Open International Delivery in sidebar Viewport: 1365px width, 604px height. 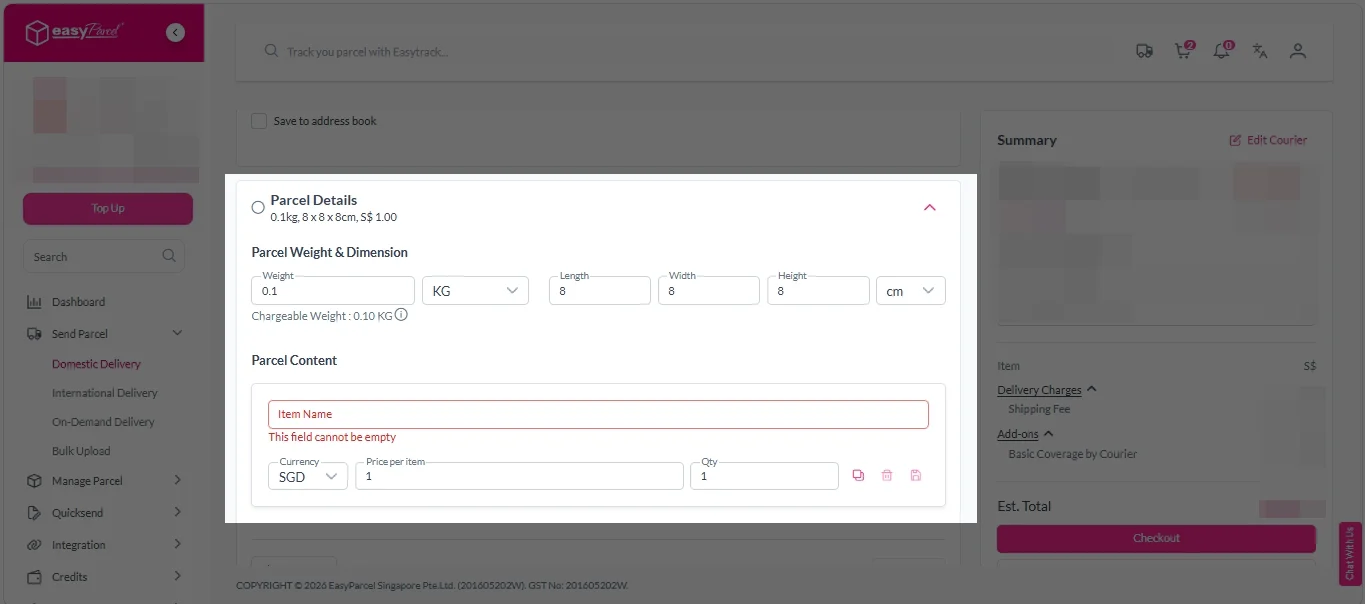pos(105,393)
